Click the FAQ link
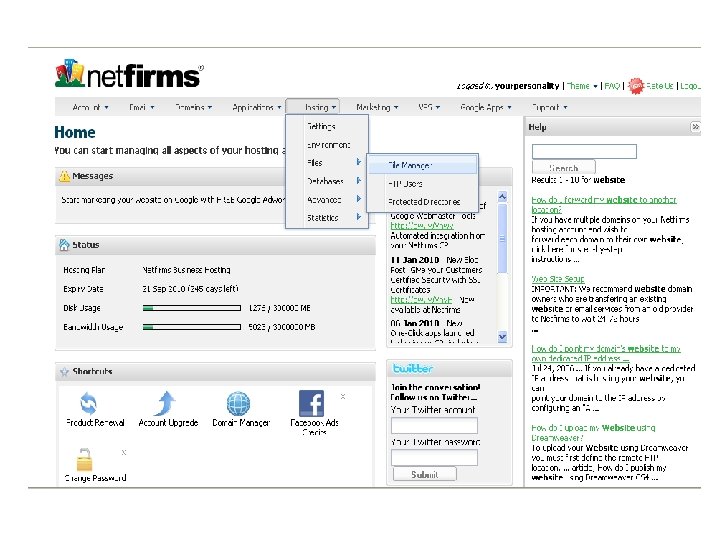Screen dimensions: 720x540 [x=612, y=86]
